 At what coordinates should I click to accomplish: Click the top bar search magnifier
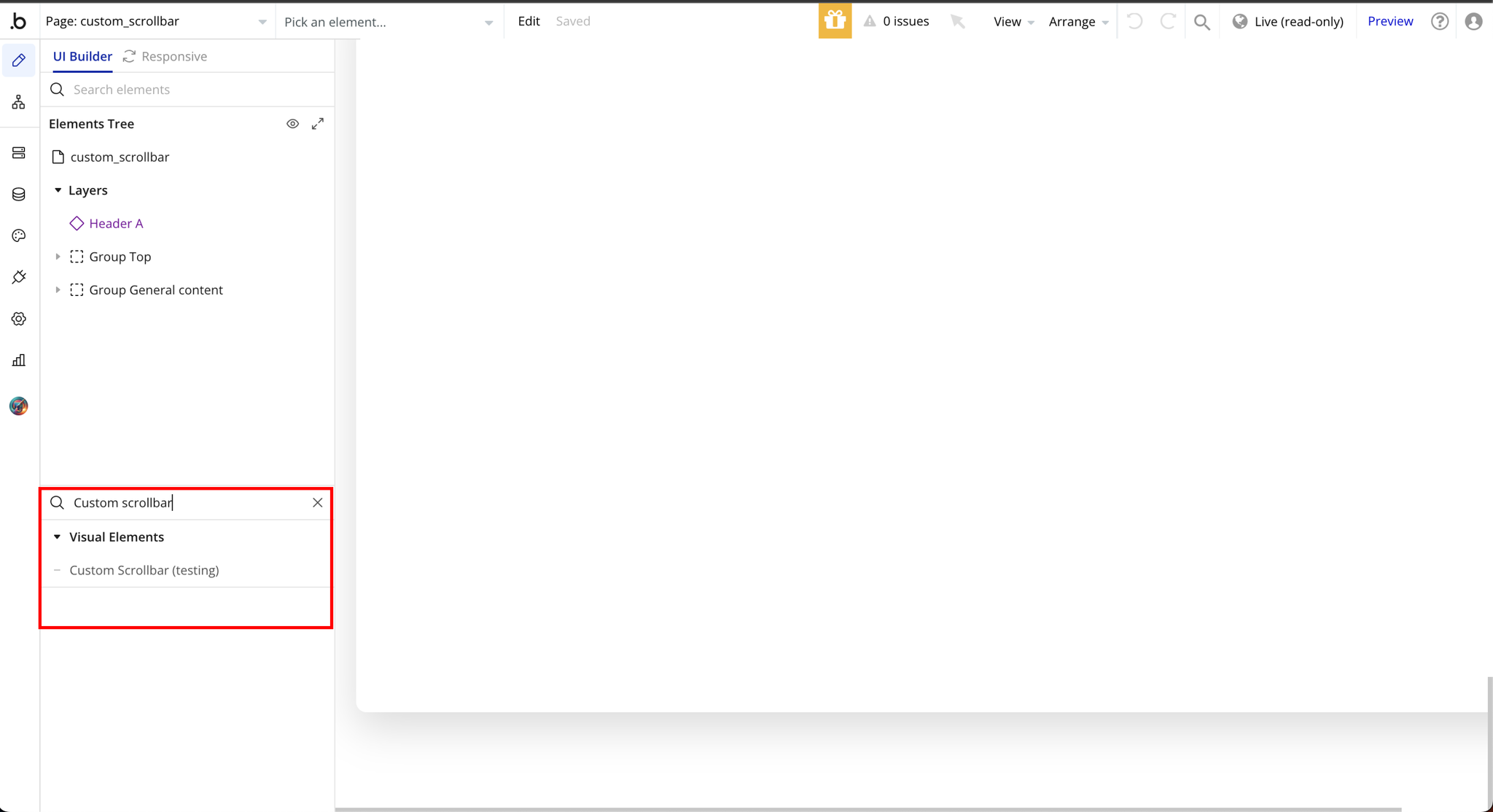(x=1202, y=22)
